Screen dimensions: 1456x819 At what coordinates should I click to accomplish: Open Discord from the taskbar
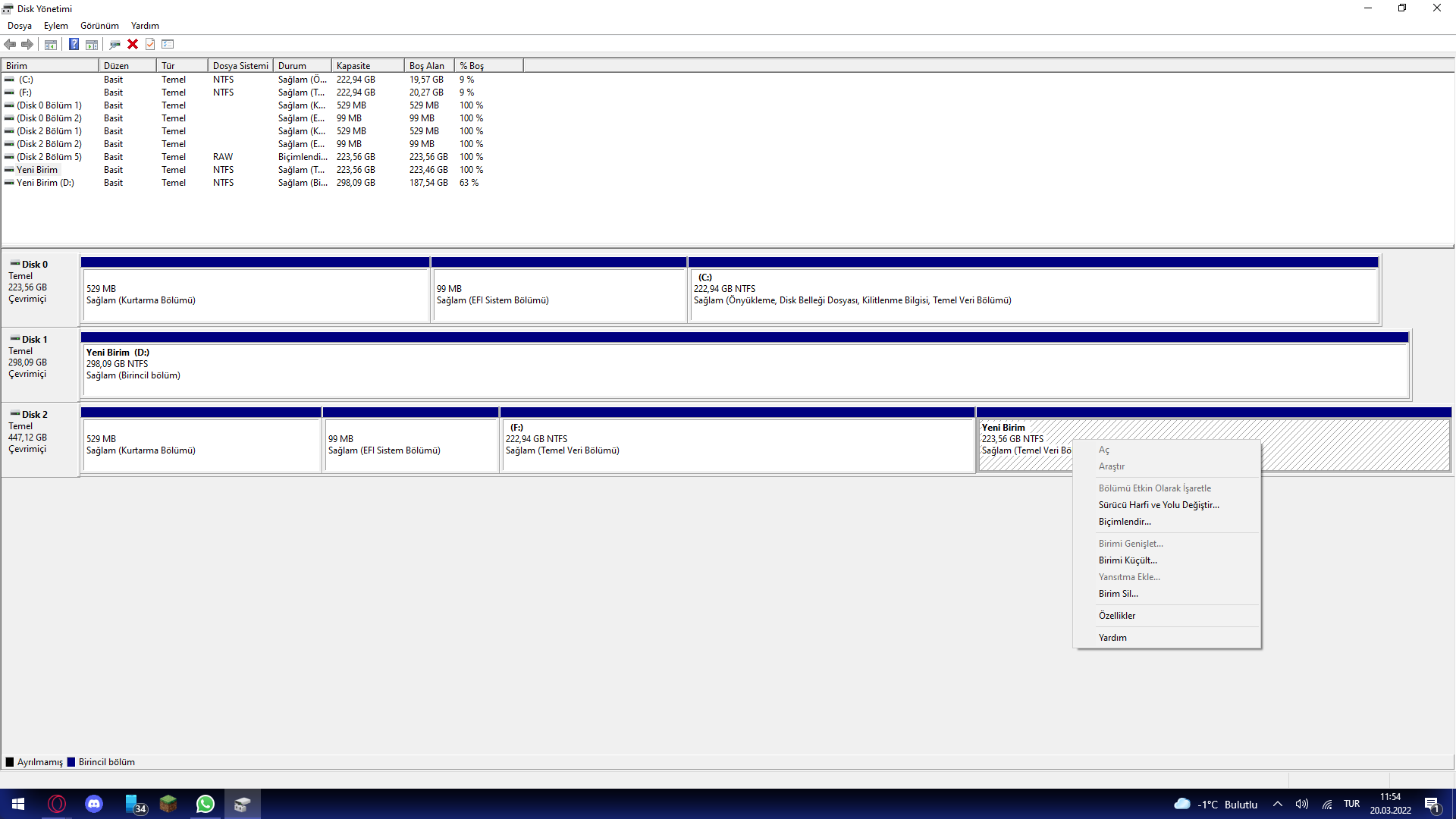coord(94,804)
